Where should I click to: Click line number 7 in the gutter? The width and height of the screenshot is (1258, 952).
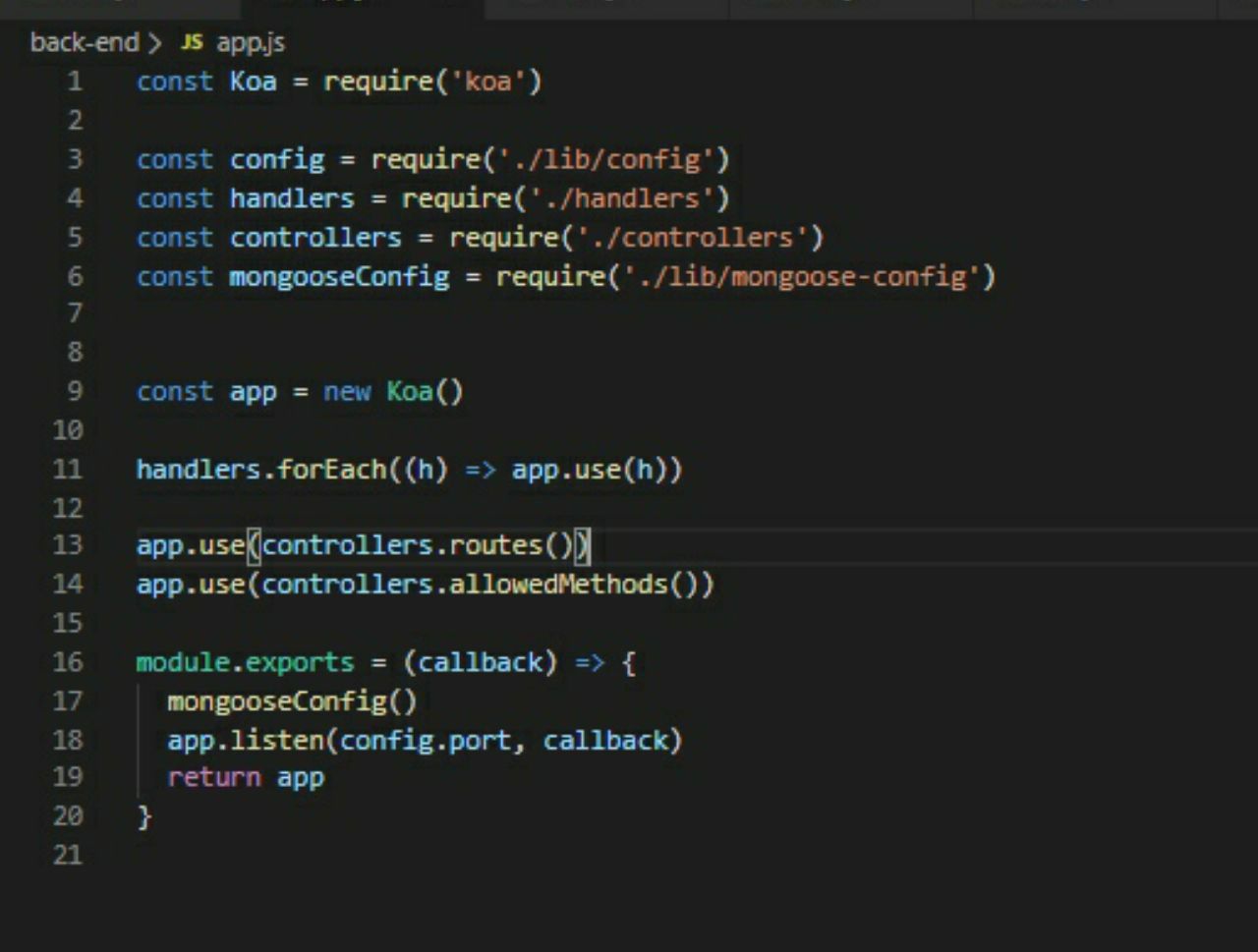76,313
